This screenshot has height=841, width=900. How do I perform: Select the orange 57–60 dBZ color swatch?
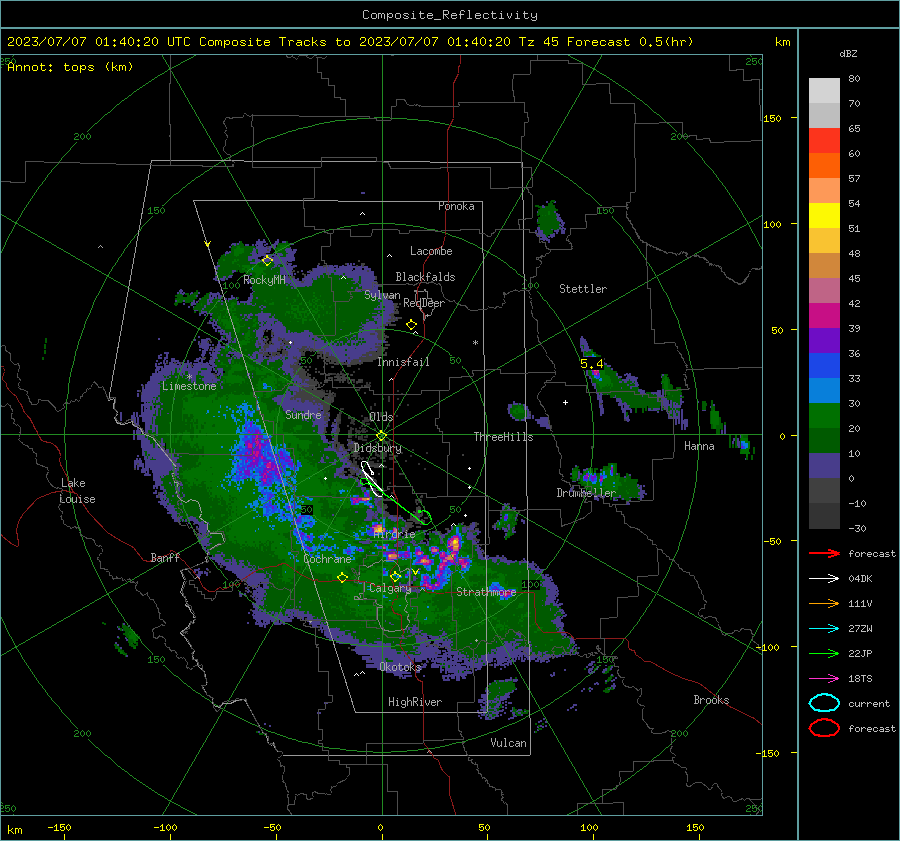pos(824,166)
